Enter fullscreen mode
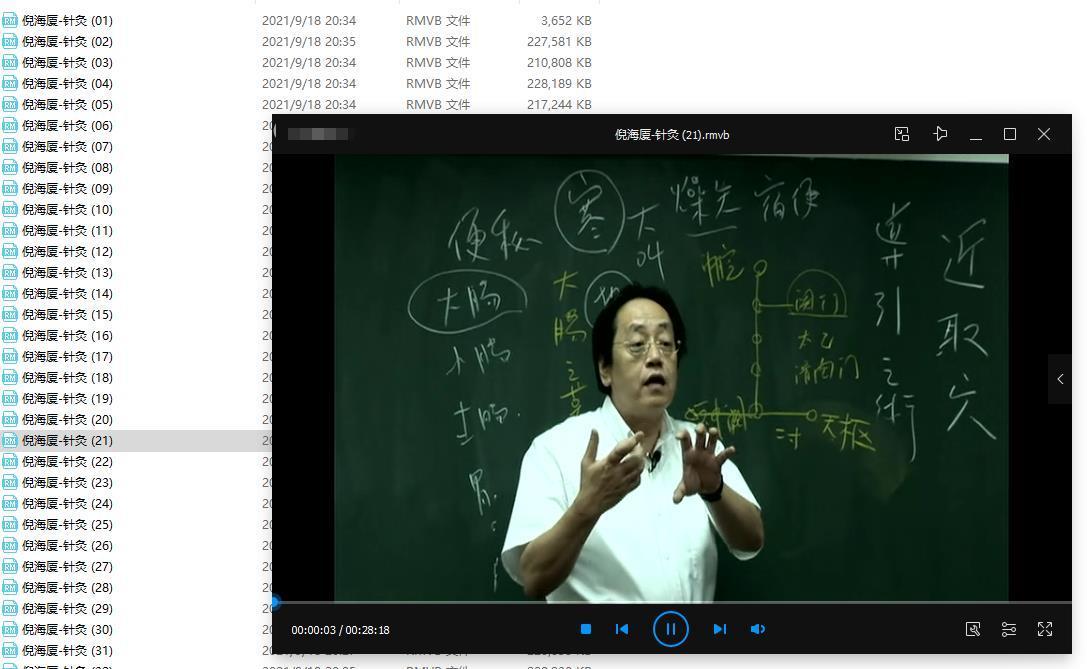 coord(1045,629)
